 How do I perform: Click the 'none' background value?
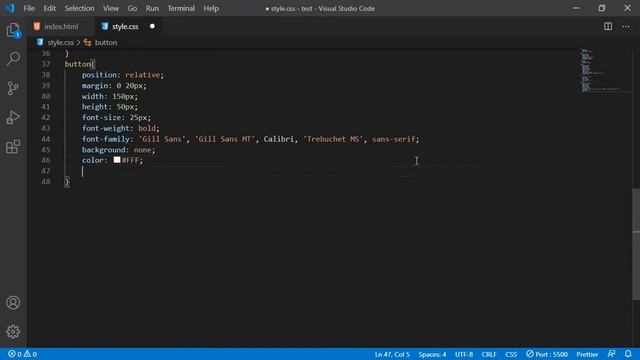142,150
